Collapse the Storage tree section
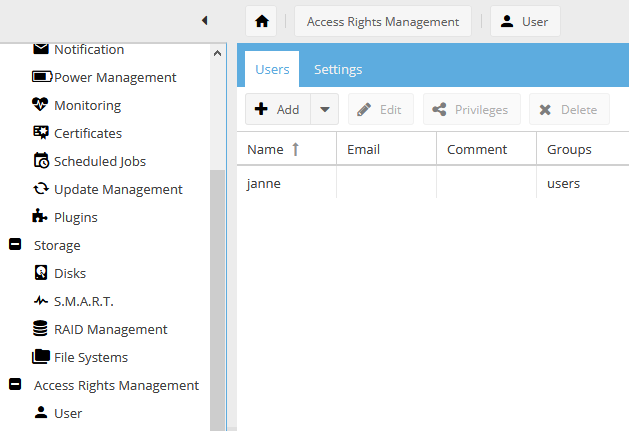The height and width of the screenshot is (431, 629). (x=15, y=245)
